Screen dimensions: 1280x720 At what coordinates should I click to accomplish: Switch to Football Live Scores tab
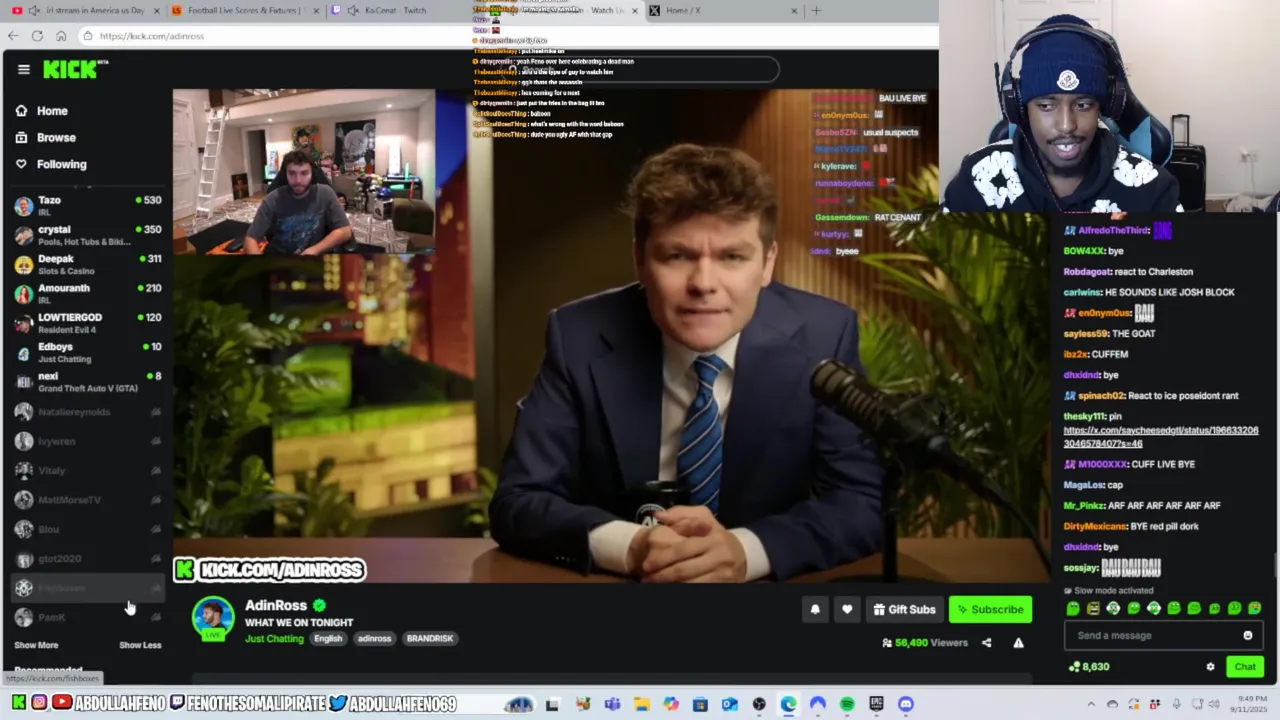click(247, 10)
